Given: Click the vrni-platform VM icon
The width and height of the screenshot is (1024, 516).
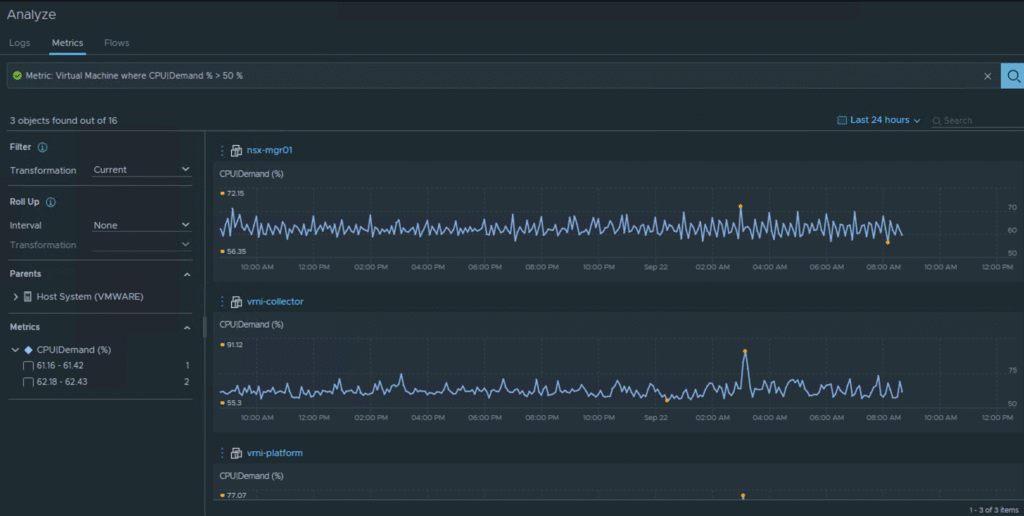Looking at the screenshot, I should [237, 454].
